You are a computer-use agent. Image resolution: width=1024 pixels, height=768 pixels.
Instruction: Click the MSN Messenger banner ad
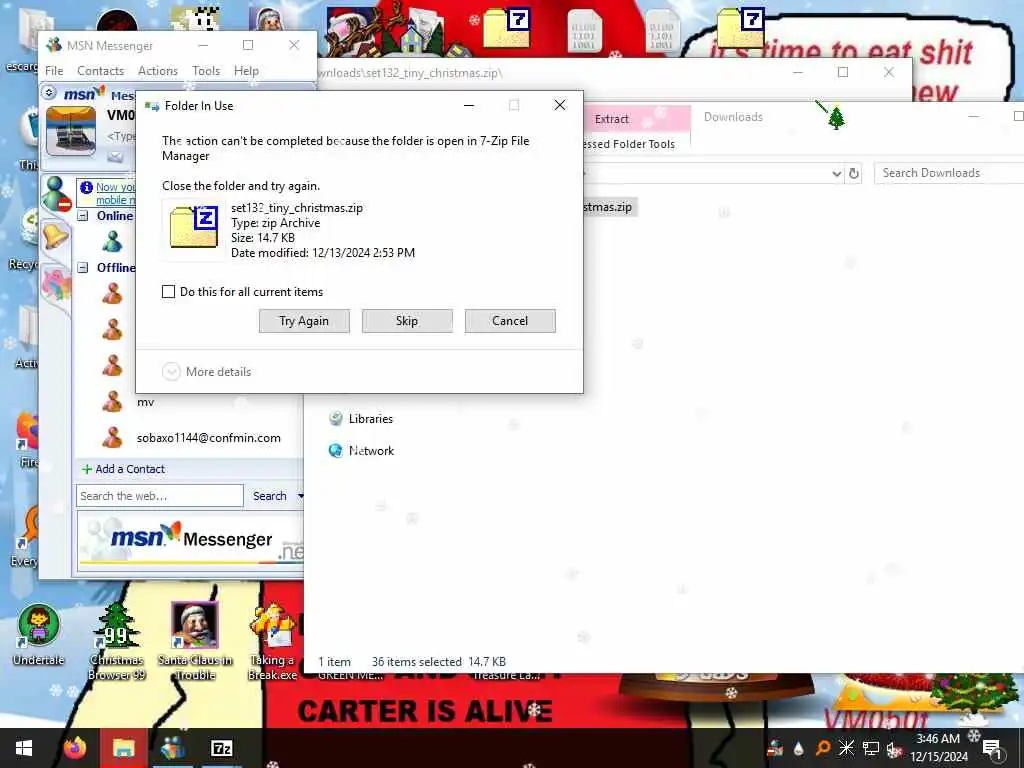[x=191, y=541]
